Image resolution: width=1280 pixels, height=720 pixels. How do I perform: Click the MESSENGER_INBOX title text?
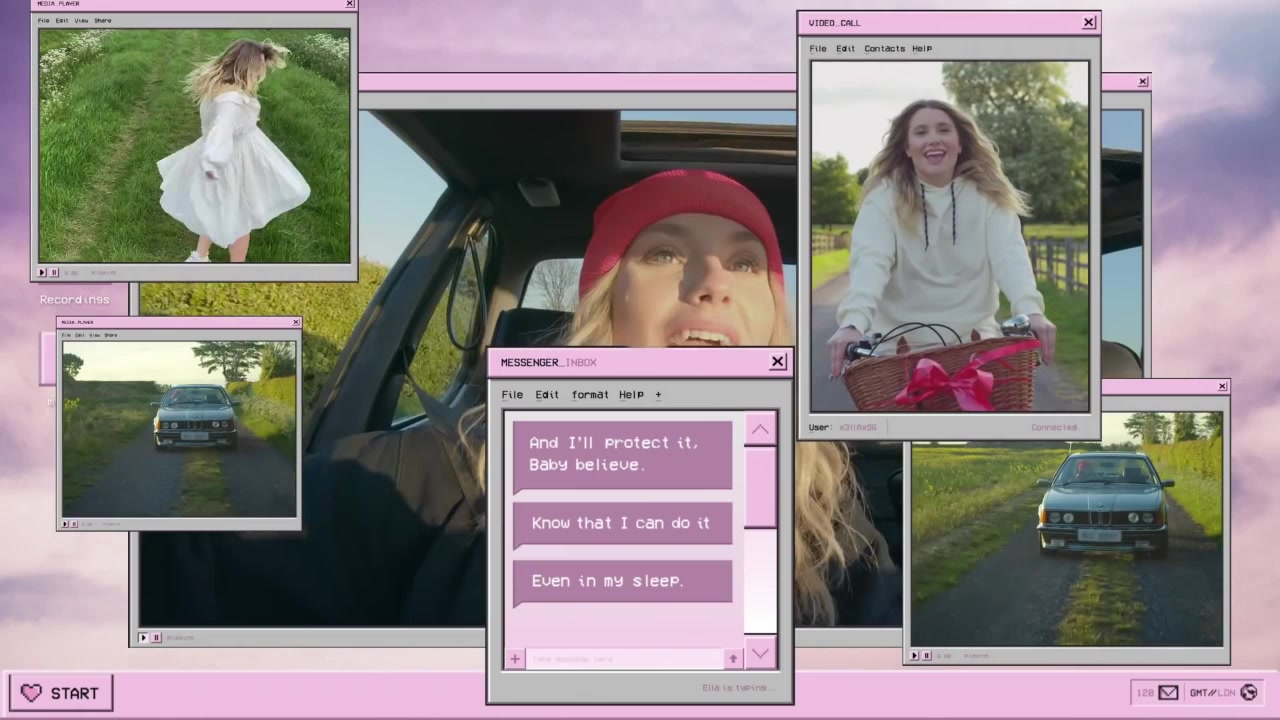[x=548, y=362]
